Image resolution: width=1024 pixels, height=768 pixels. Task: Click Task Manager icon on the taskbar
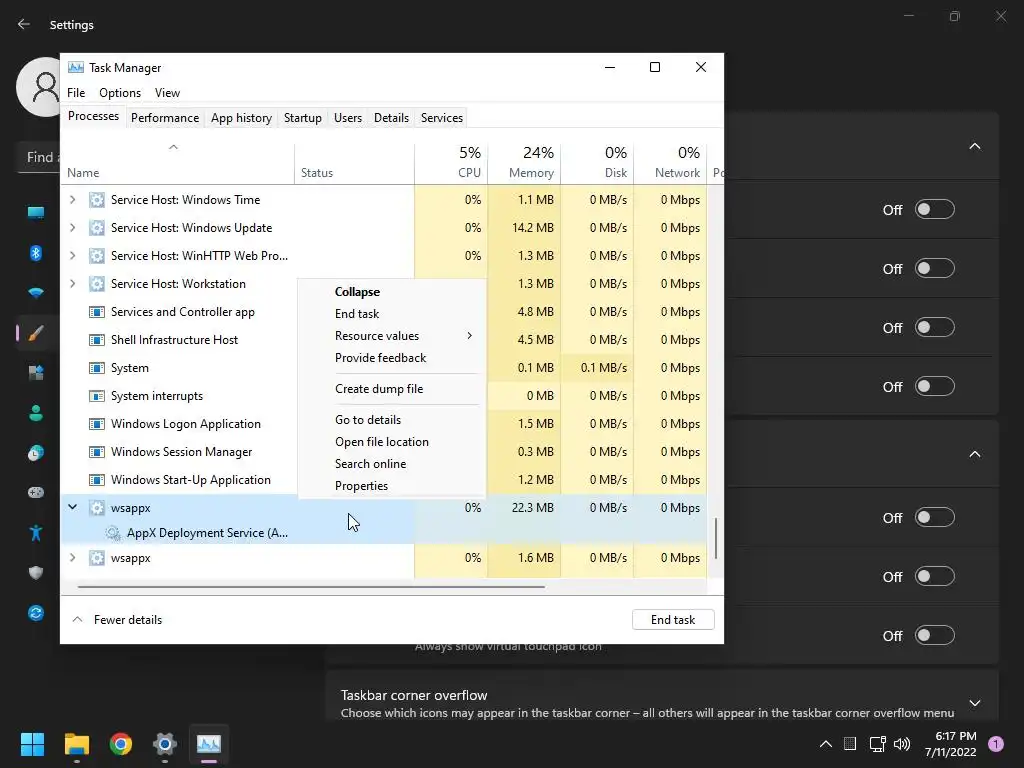coord(209,744)
